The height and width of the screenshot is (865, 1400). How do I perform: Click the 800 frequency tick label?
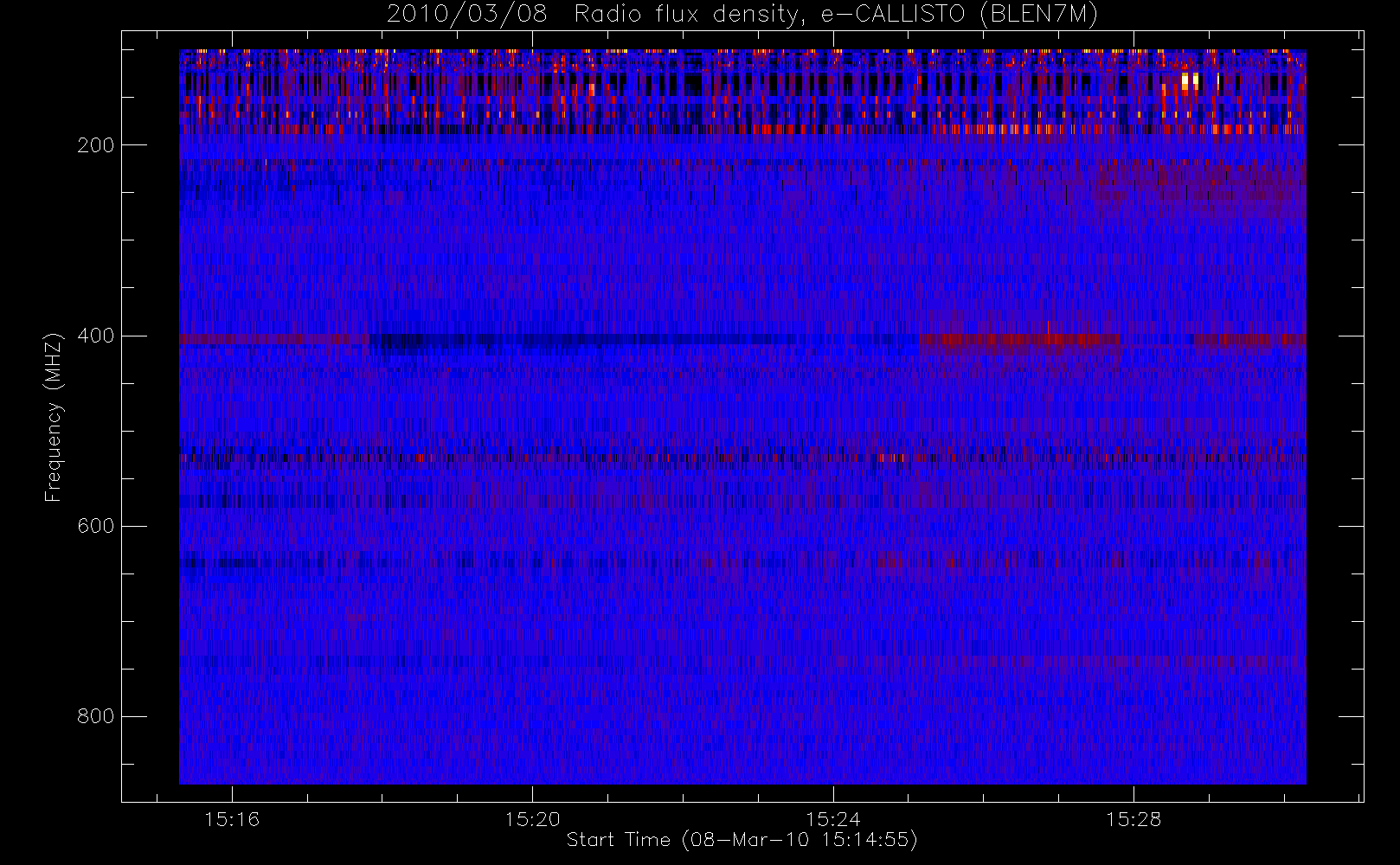click(x=95, y=716)
